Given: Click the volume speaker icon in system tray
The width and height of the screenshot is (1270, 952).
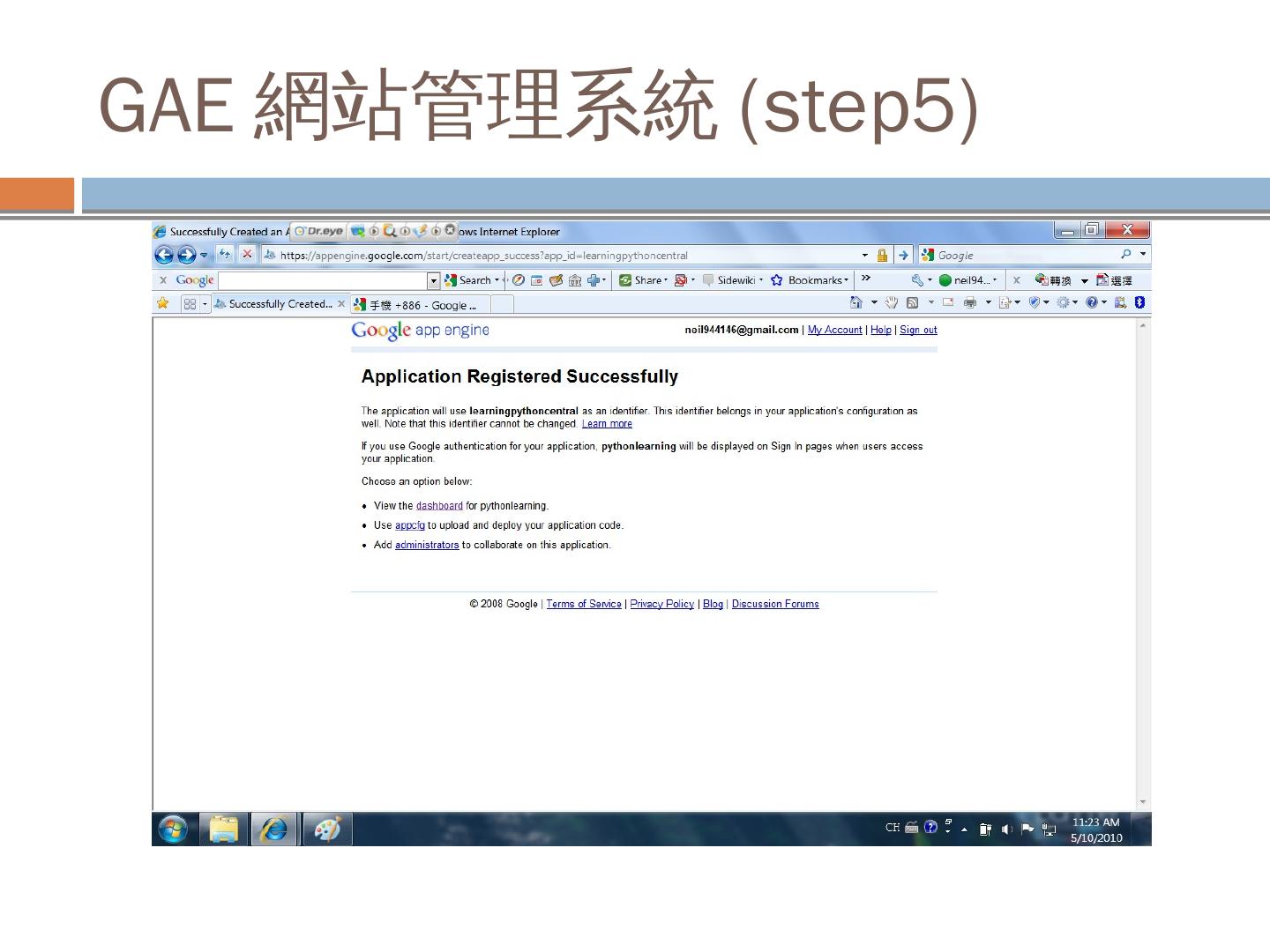Looking at the screenshot, I should coord(1006,829).
